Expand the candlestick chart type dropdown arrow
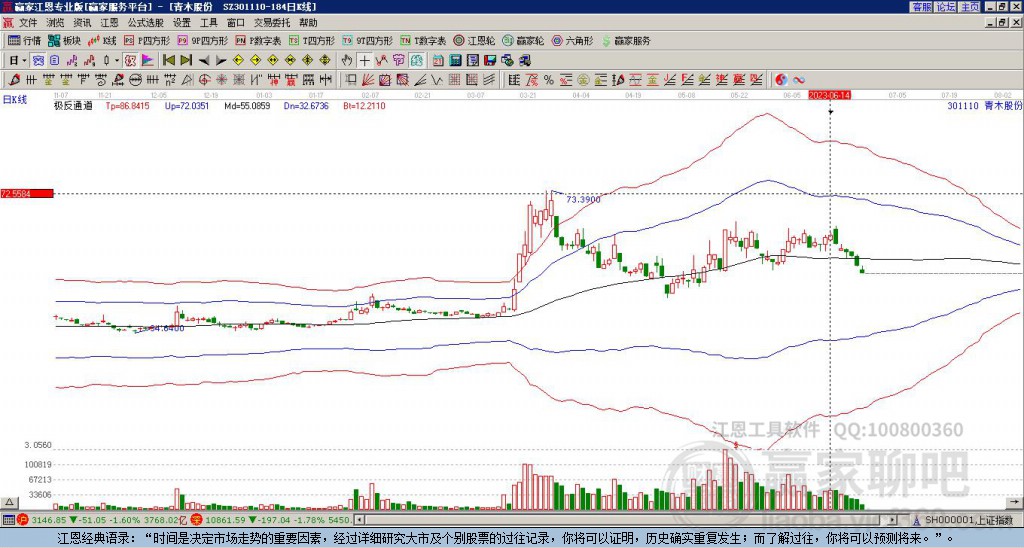The width and height of the screenshot is (1024, 548). (x=117, y=61)
